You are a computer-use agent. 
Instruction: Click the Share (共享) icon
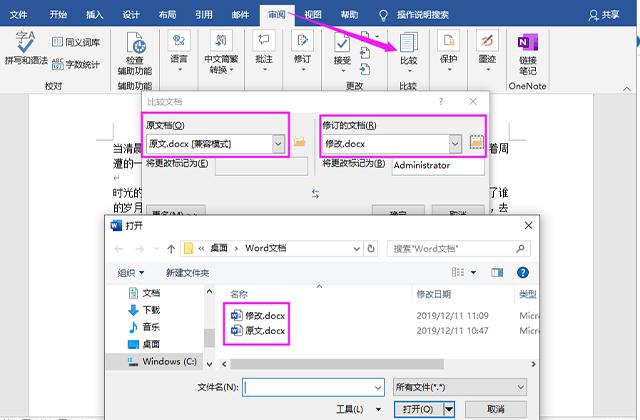604,15
